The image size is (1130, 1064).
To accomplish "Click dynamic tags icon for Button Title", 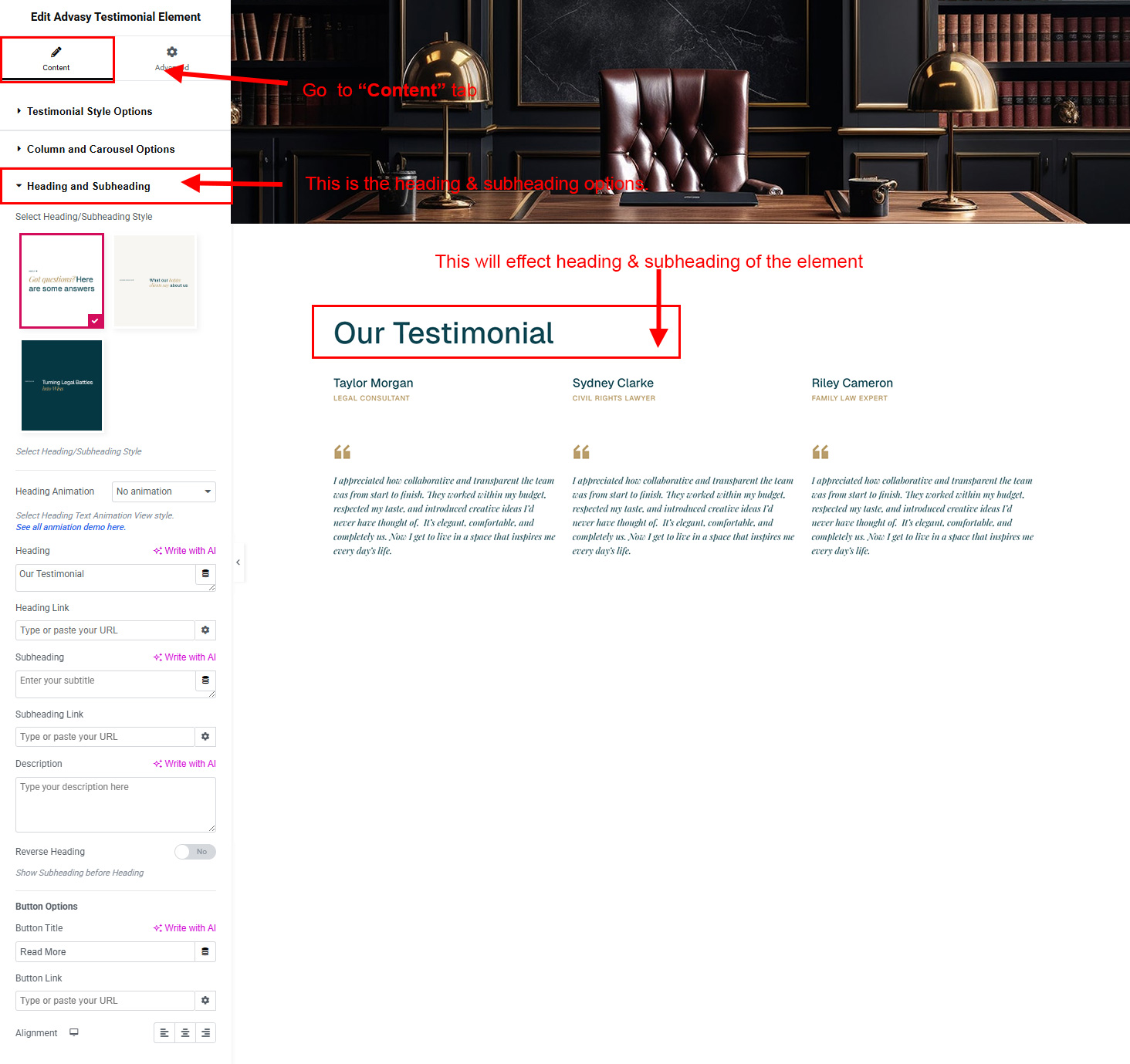I will pos(205,952).
